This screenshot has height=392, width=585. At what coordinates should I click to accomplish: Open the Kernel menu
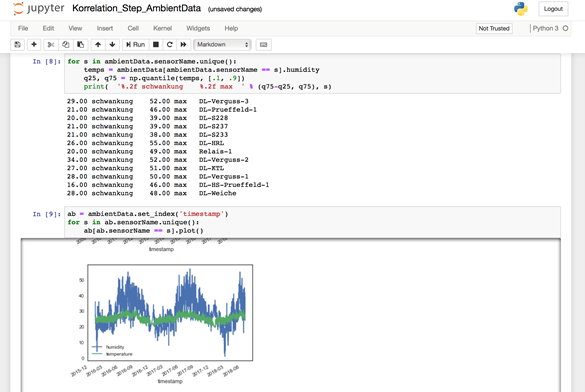click(x=162, y=28)
